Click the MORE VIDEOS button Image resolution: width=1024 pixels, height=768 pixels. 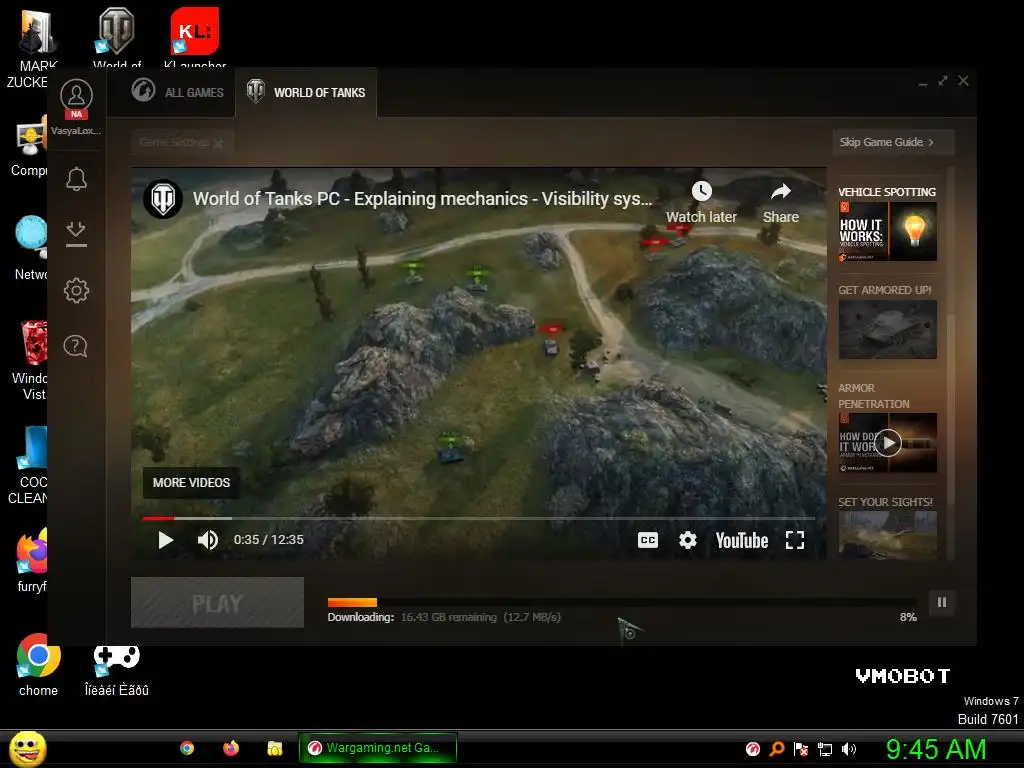[191, 483]
